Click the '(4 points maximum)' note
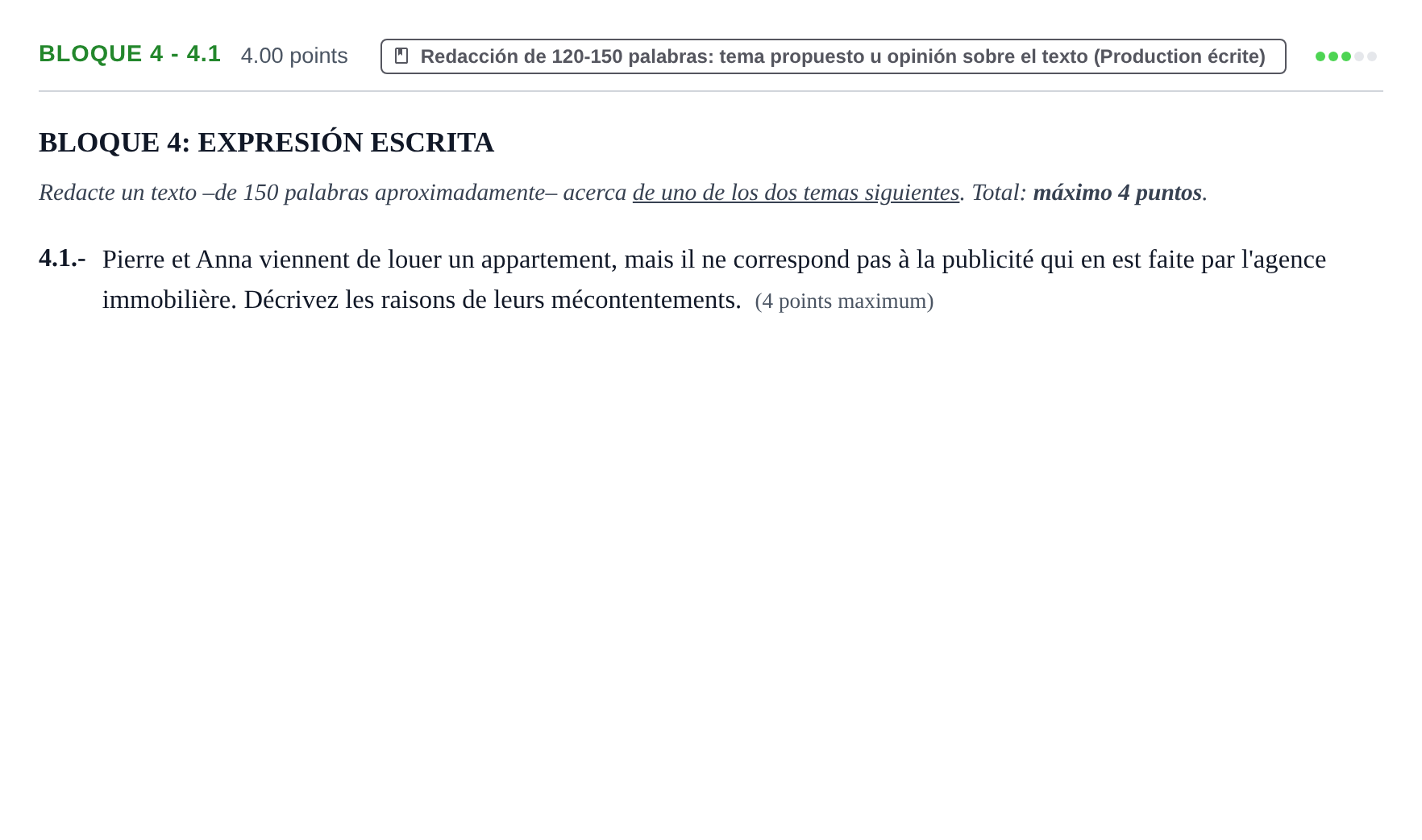The image size is (1422, 840). [844, 301]
